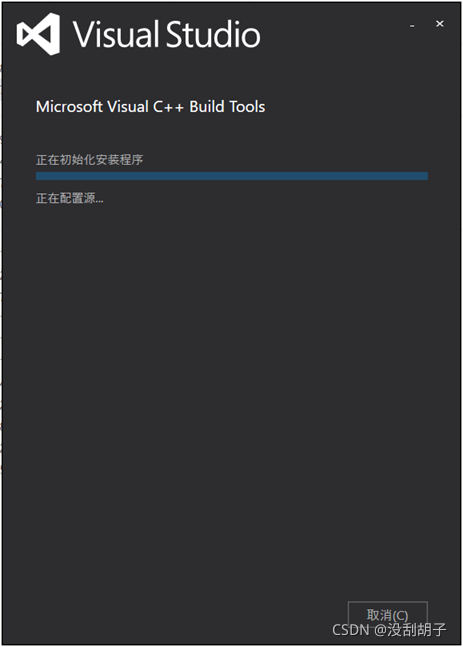Minimize the installer using the dash icon
This screenshot has width=463, height=647.
412,26
